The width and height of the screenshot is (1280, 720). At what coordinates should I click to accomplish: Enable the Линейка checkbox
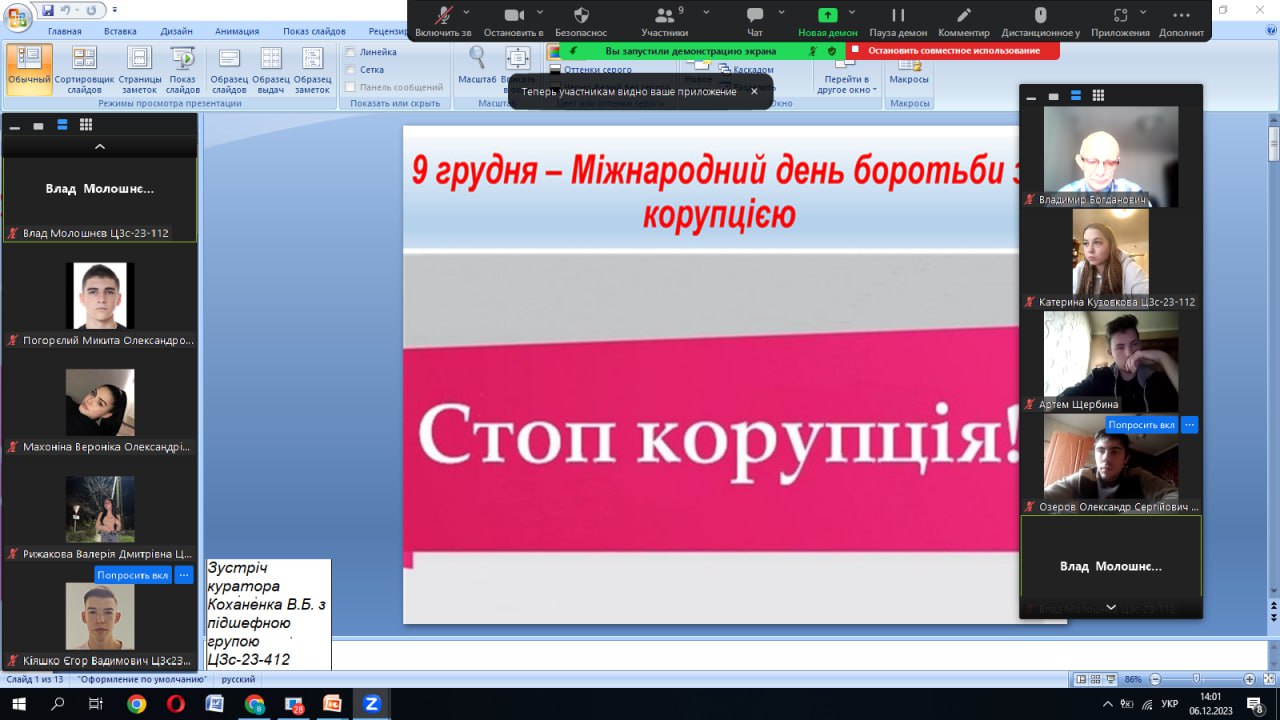(x=351, y=52)
